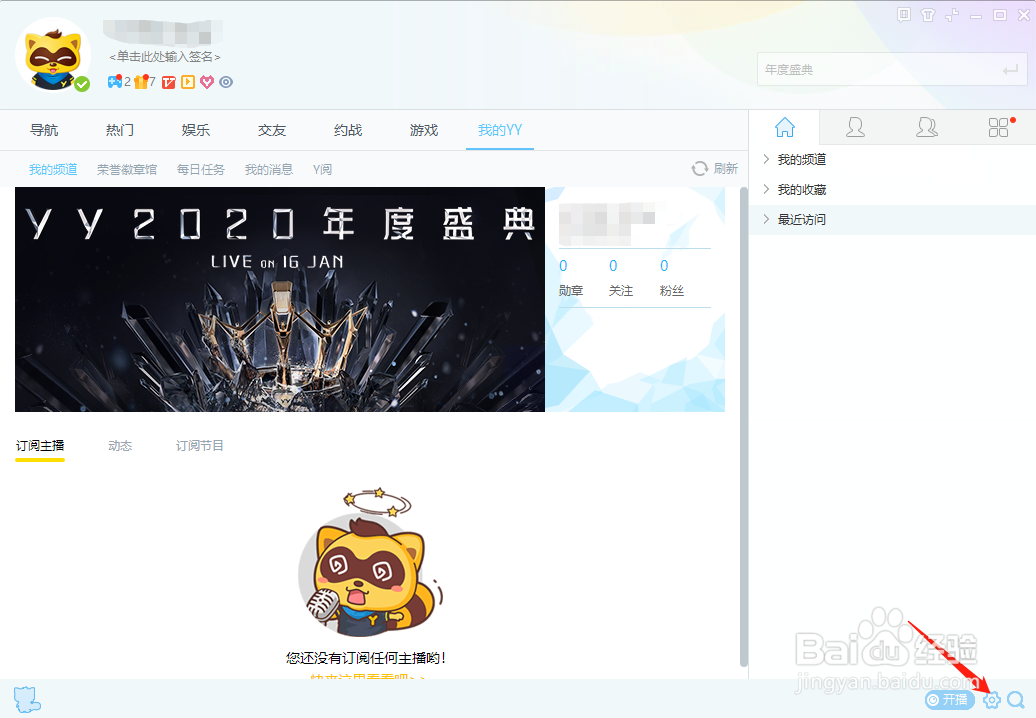The height and width of the screenshot is (718, 1036).
Task: Click the refresh circular arrows icon
Action: pos(700,169)
